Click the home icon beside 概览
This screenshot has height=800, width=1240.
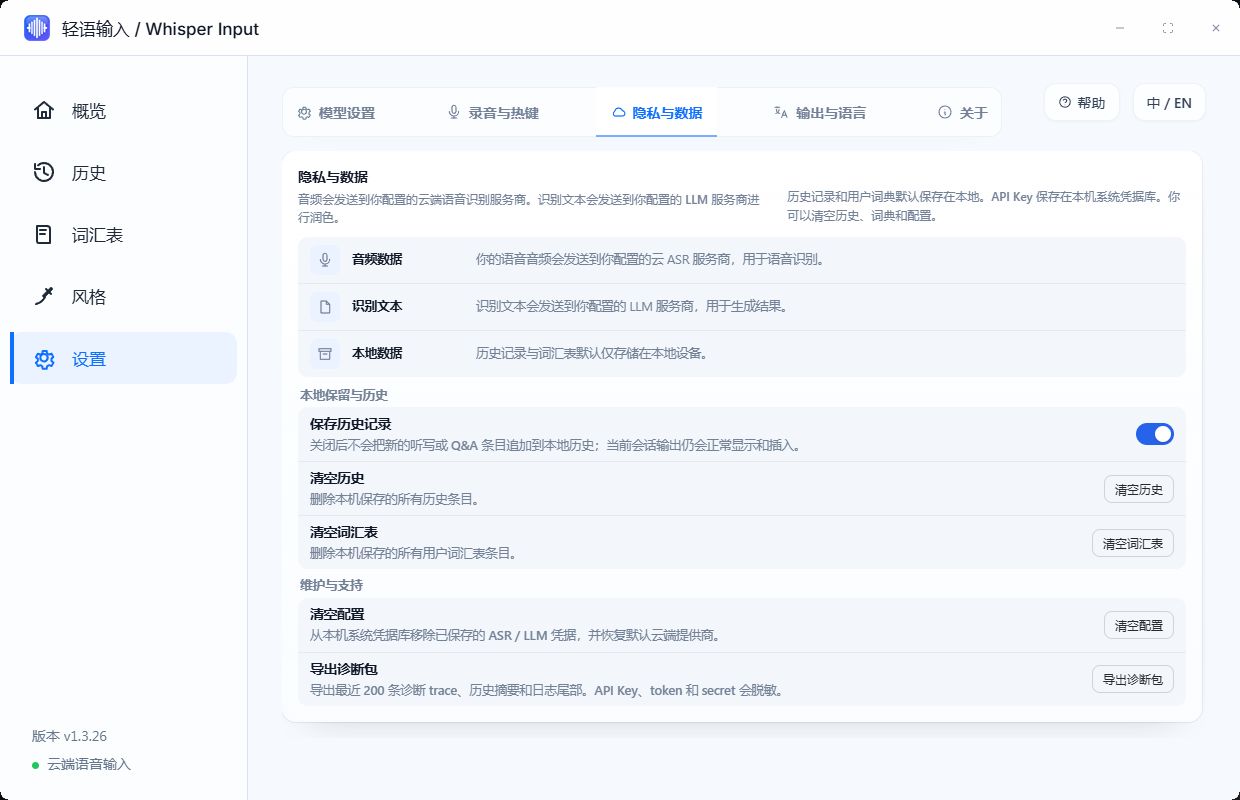44,110
